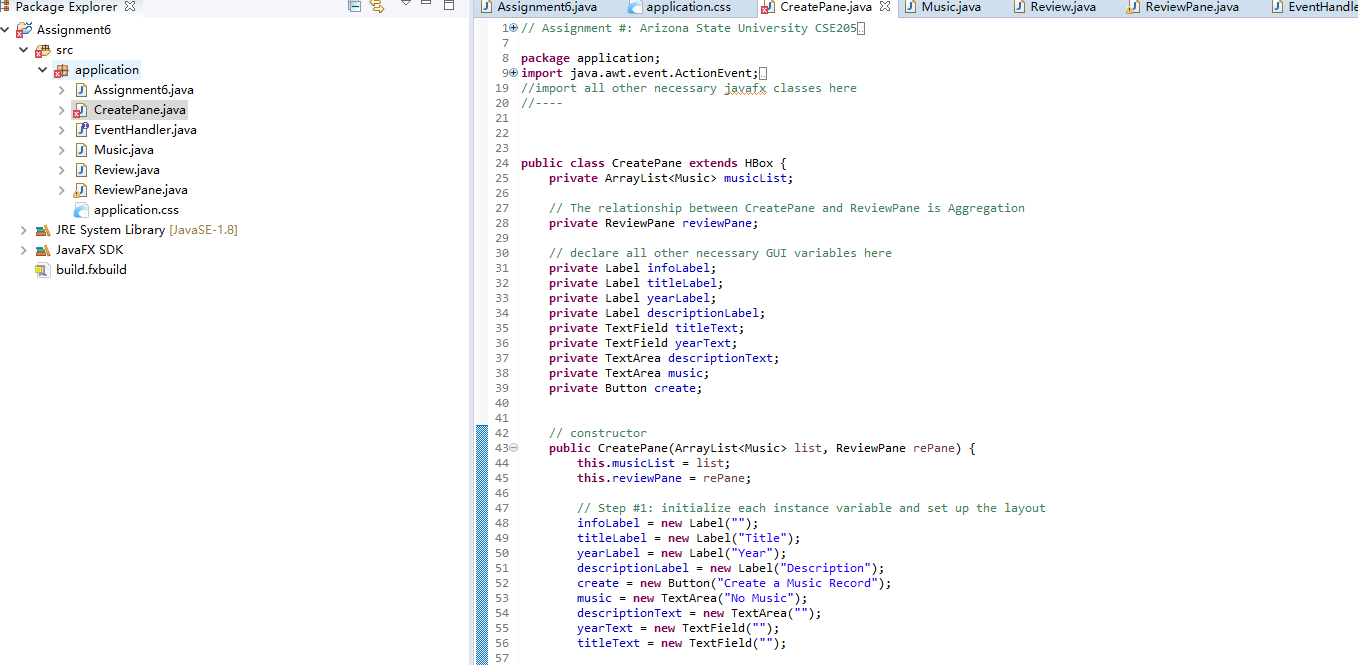Viewport: 1358px width, 665px height.
Task: Collapse the src folder node
Action: tap(24, 50)
